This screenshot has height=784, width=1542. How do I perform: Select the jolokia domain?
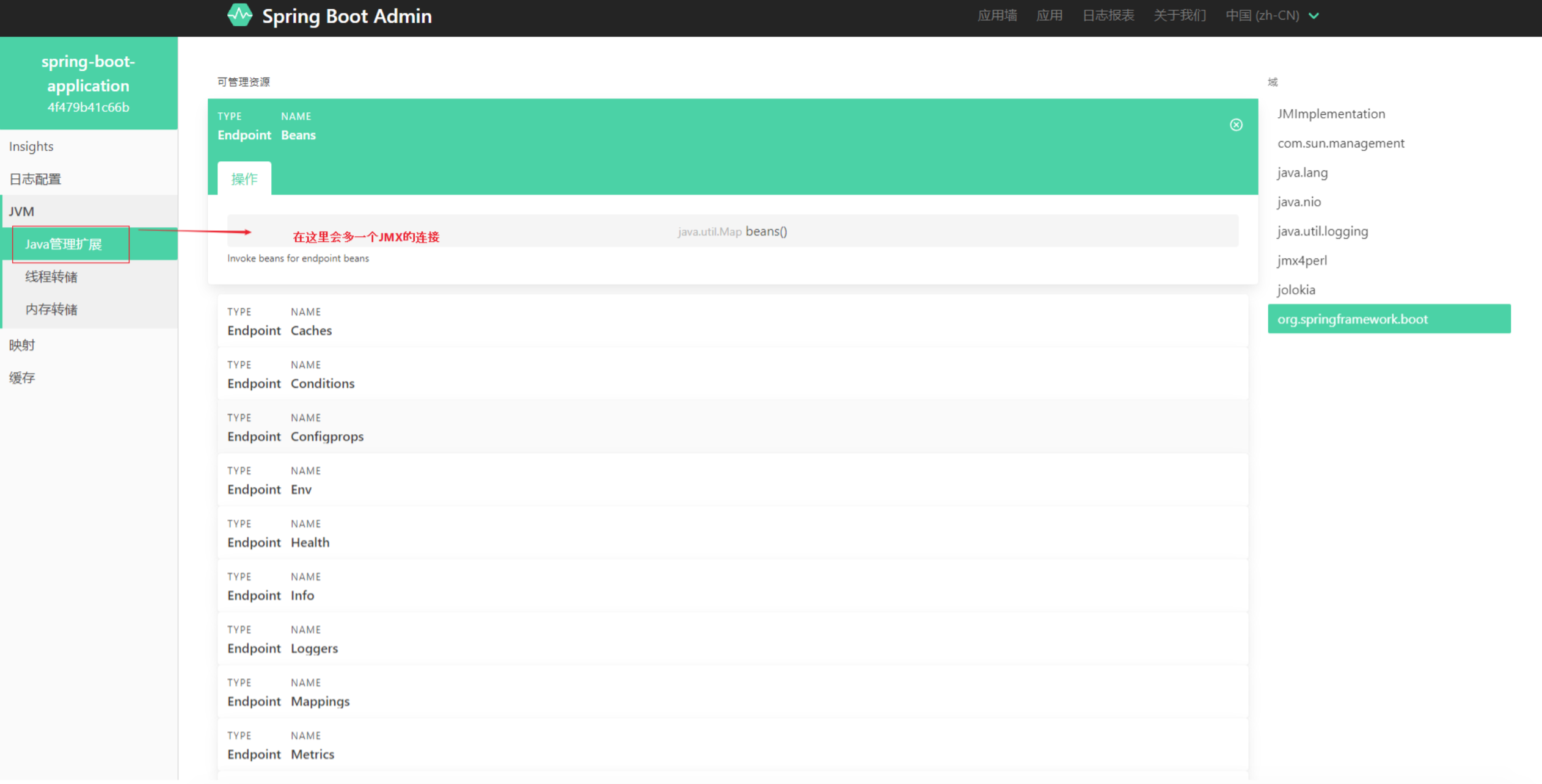pos(1389,289)
